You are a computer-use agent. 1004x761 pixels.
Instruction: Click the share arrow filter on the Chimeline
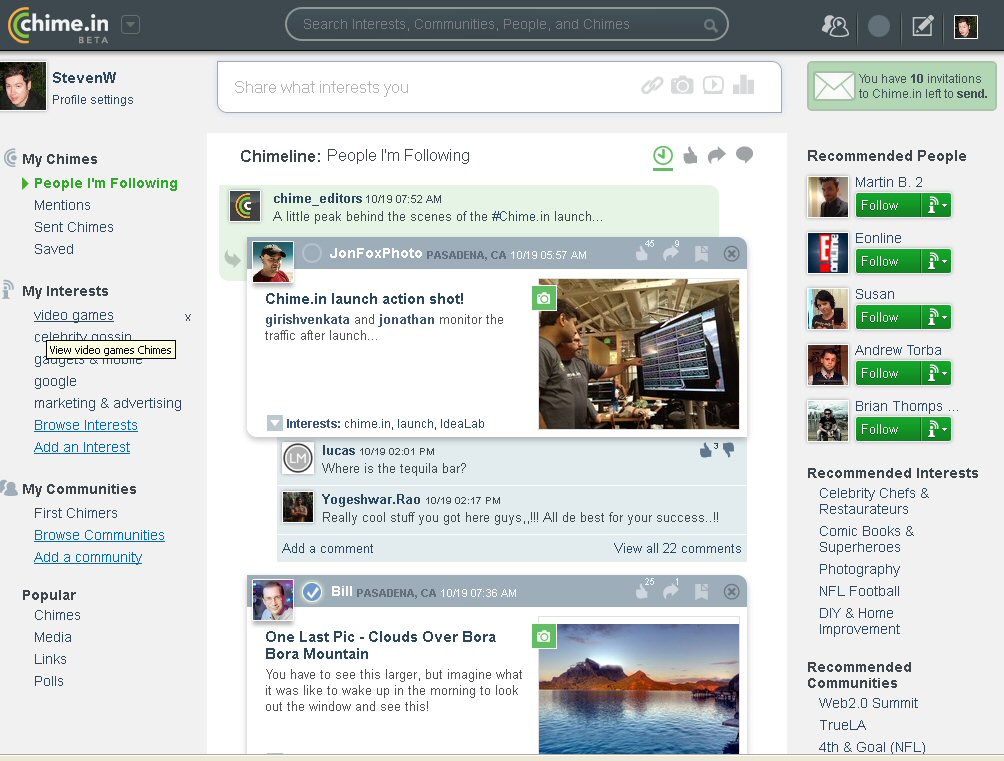(715, 155)
